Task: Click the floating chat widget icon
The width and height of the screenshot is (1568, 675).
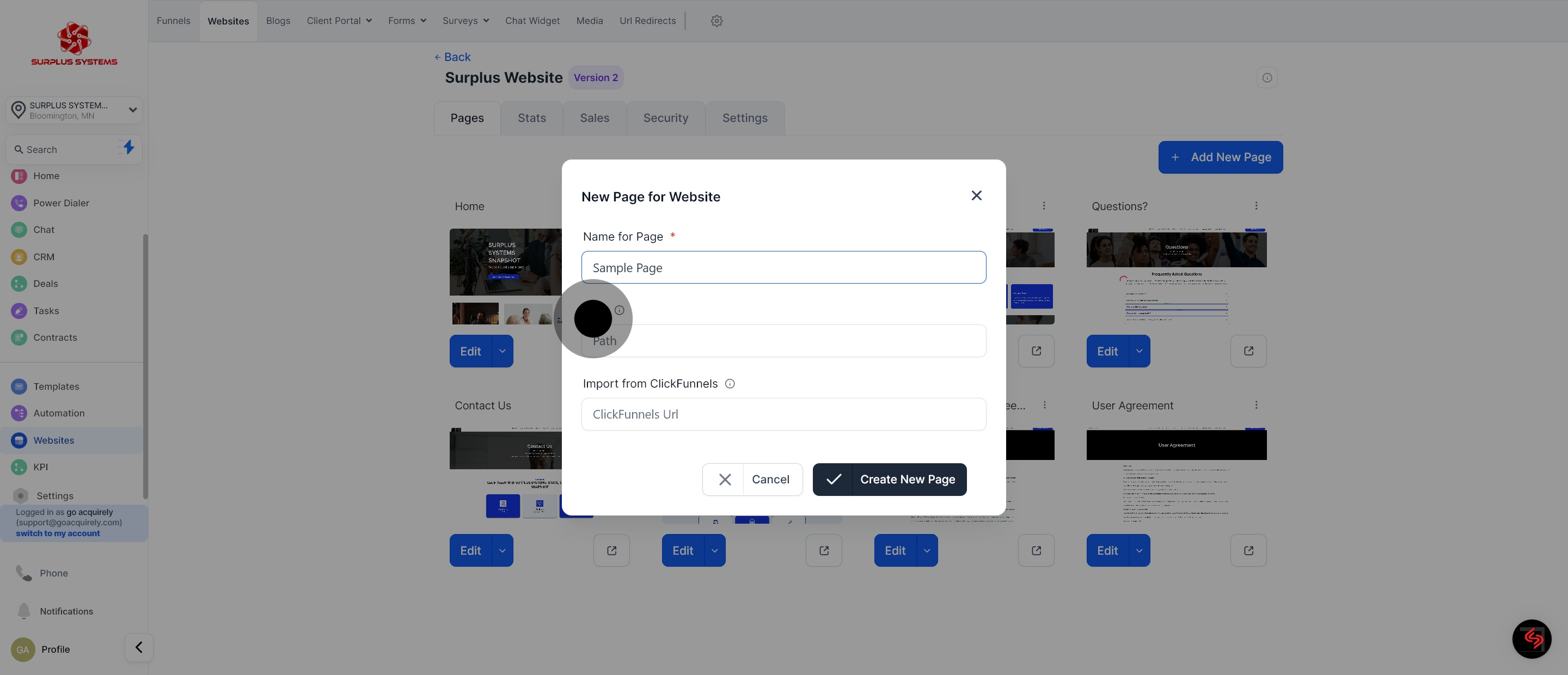Action: click(1531, 639)
